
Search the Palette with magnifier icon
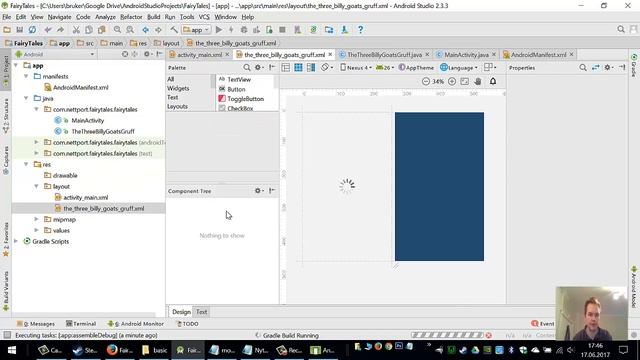[247, 68]
